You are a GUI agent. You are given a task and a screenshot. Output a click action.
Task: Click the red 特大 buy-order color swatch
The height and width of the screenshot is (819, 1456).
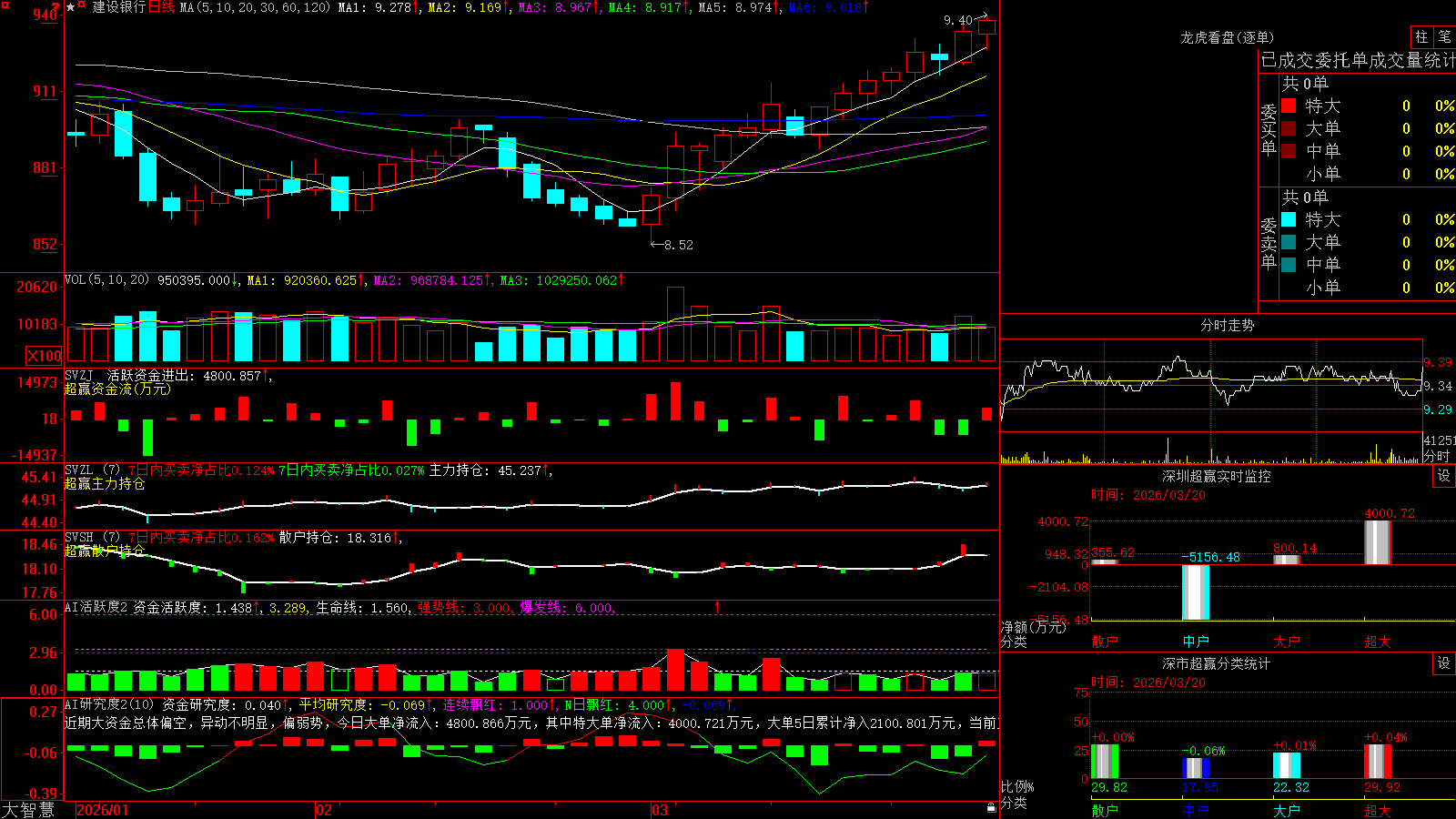1289,106
